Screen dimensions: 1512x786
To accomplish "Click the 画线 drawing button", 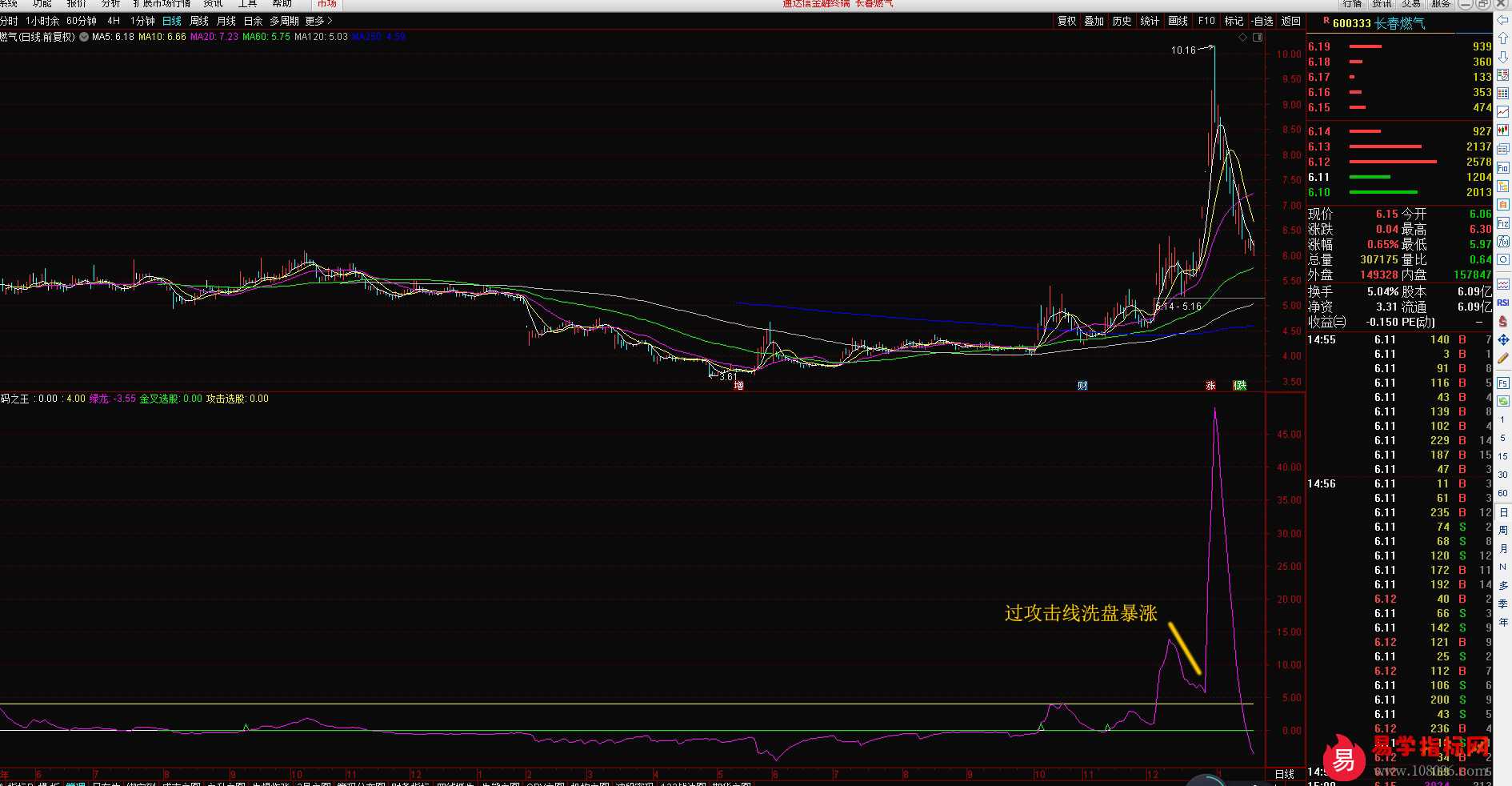I will [1178, 21].
